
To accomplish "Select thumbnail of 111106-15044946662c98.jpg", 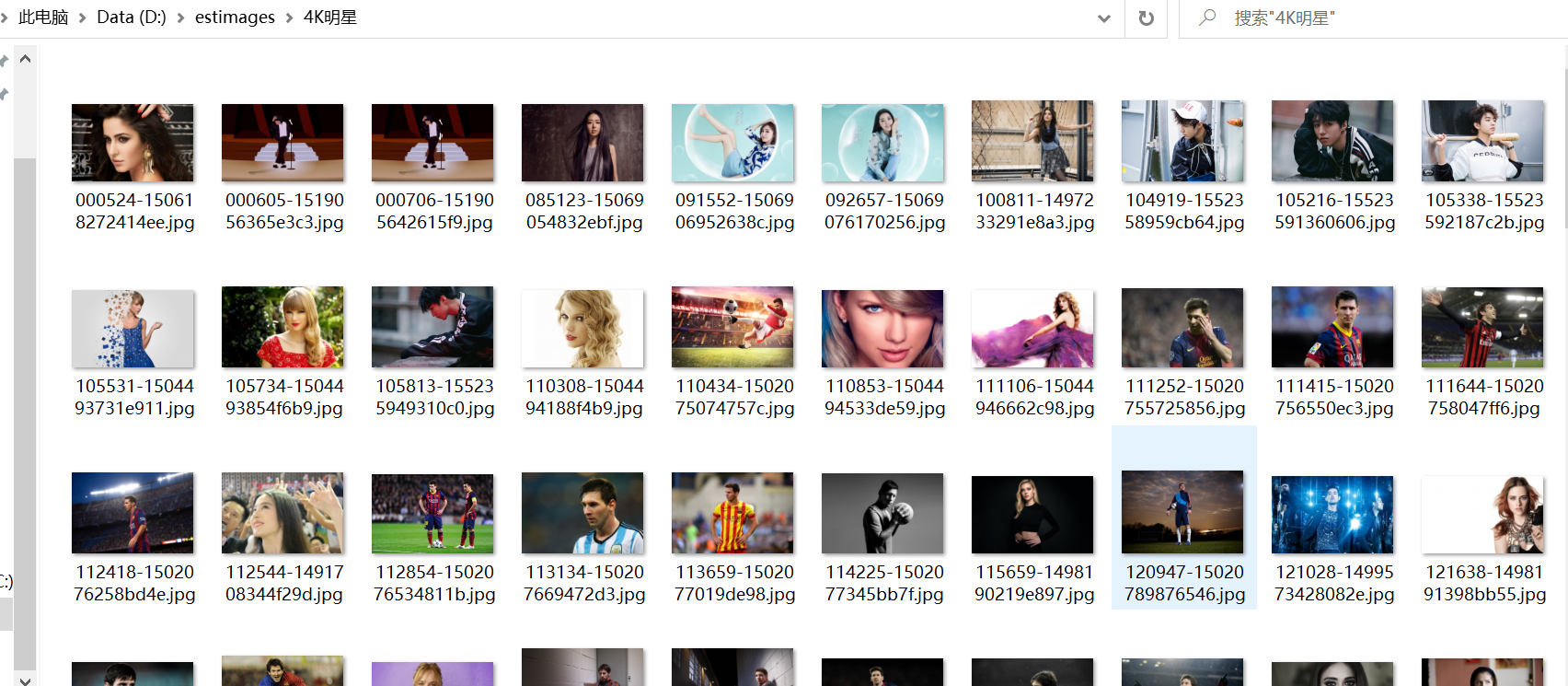I will (1032, 329).
